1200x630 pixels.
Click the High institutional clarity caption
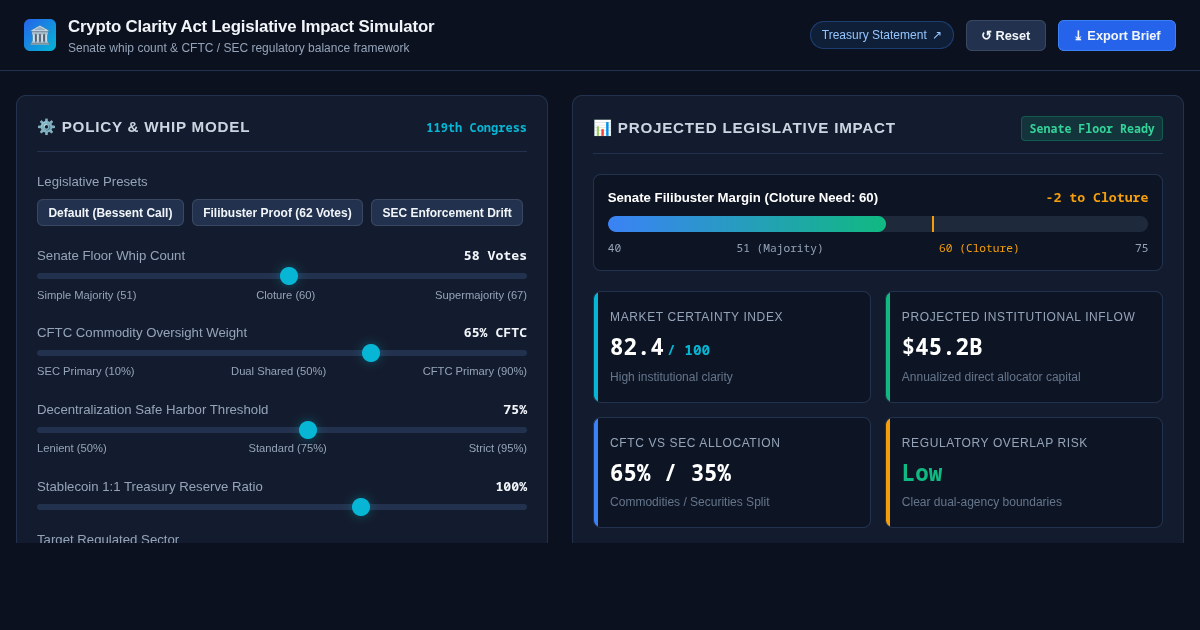coord(671,377)
